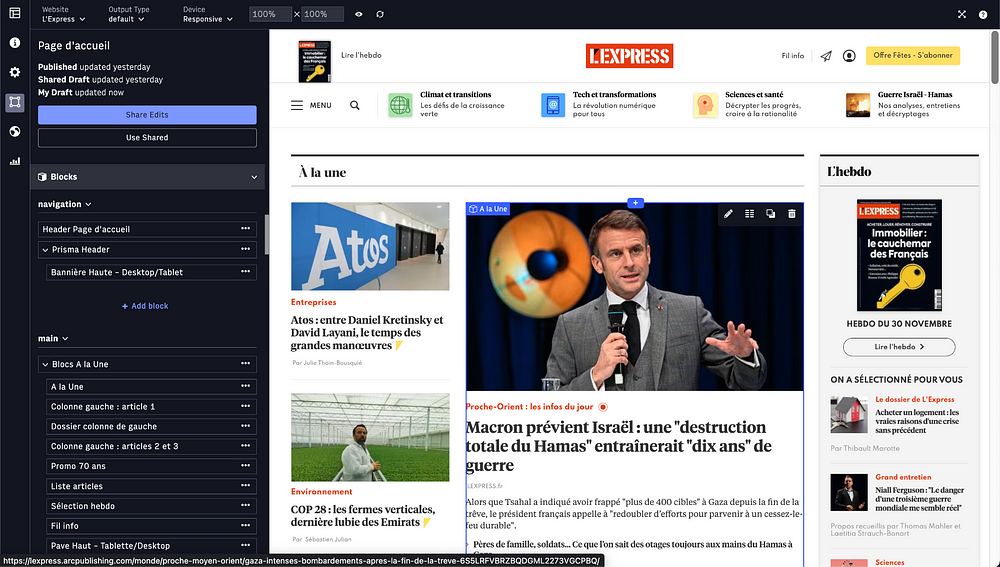Open options for Header Page d'accueil block
This screenshot has height=567, width=1000.
[246, 228]
